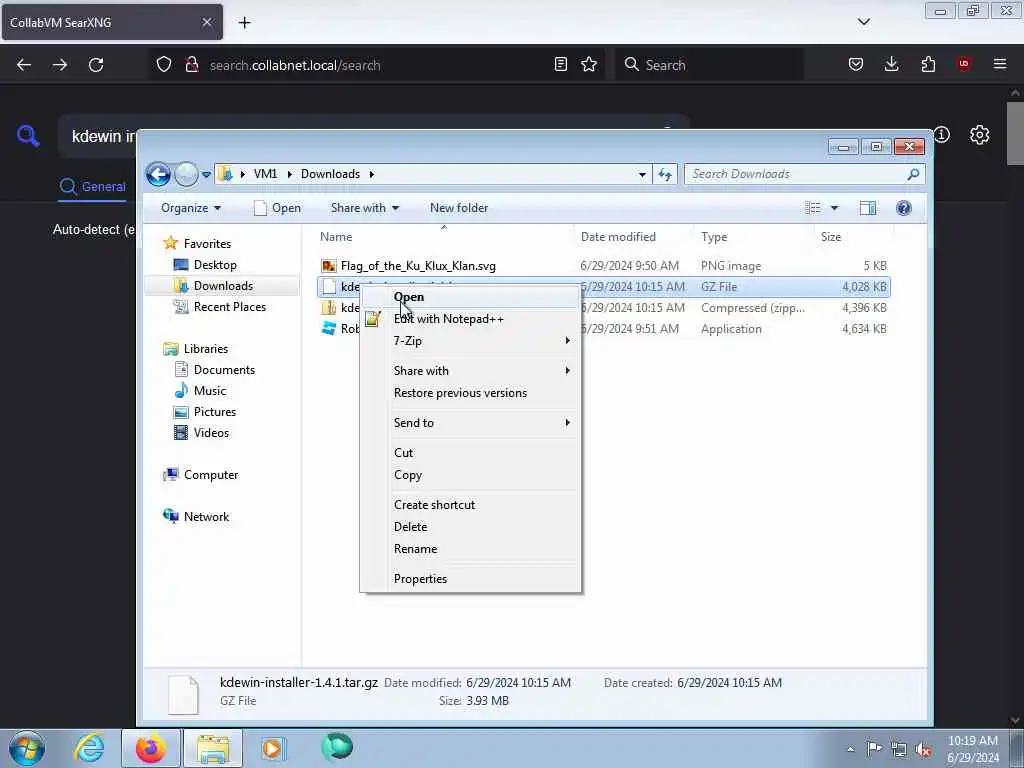Select Favorites in navigation pane

coord(207,244)
